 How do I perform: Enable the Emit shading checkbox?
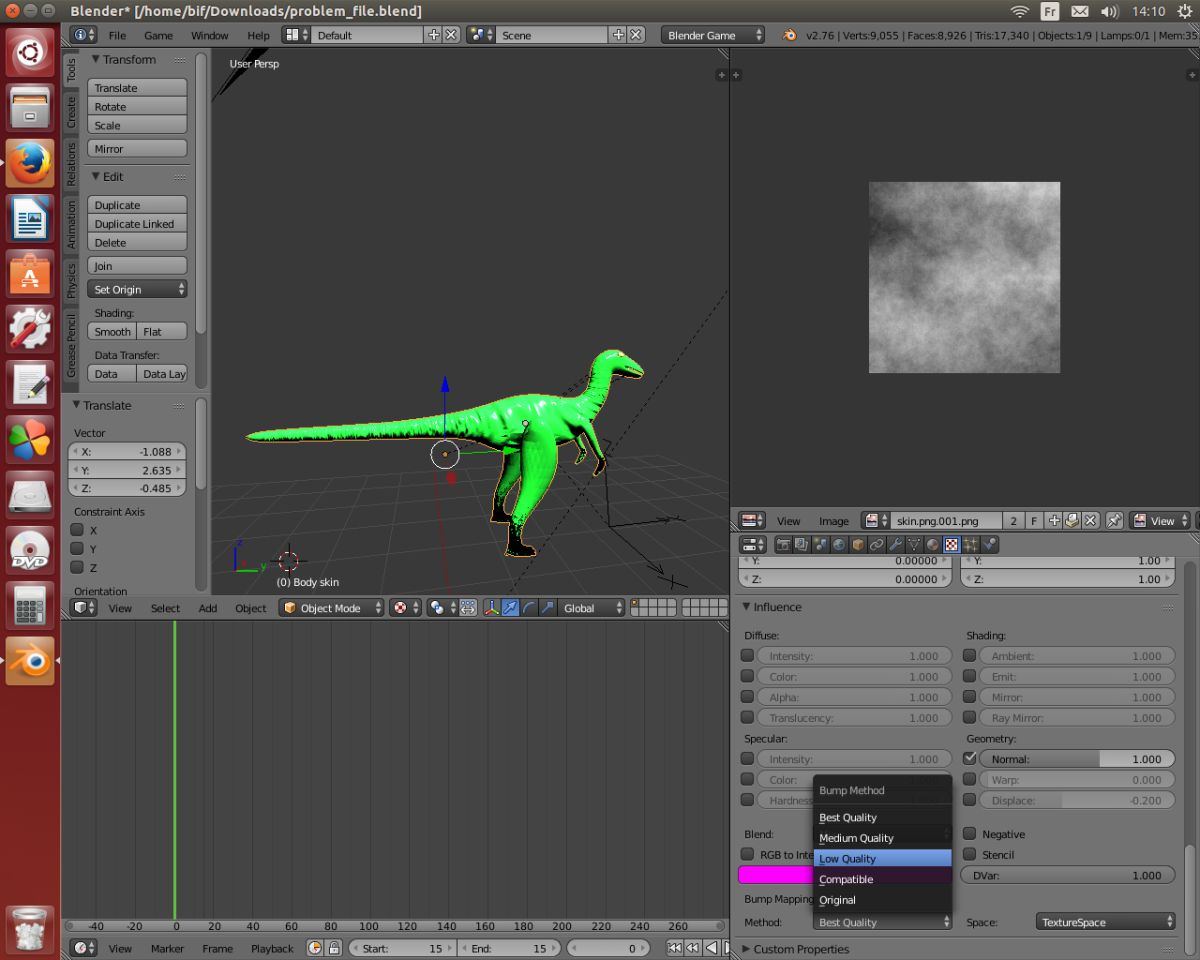tap(969, 677)
